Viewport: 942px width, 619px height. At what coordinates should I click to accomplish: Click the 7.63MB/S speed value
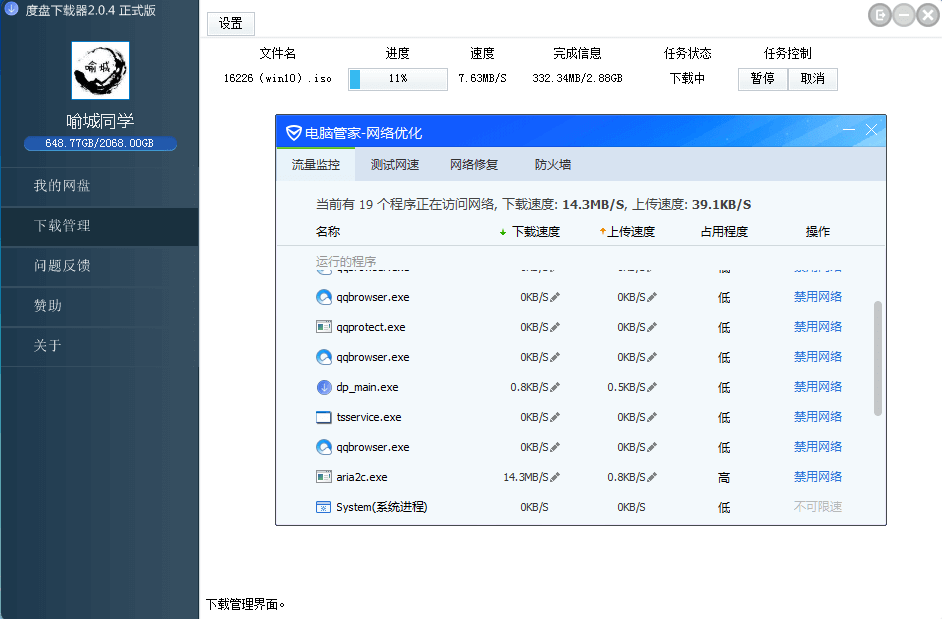[482, 79]
